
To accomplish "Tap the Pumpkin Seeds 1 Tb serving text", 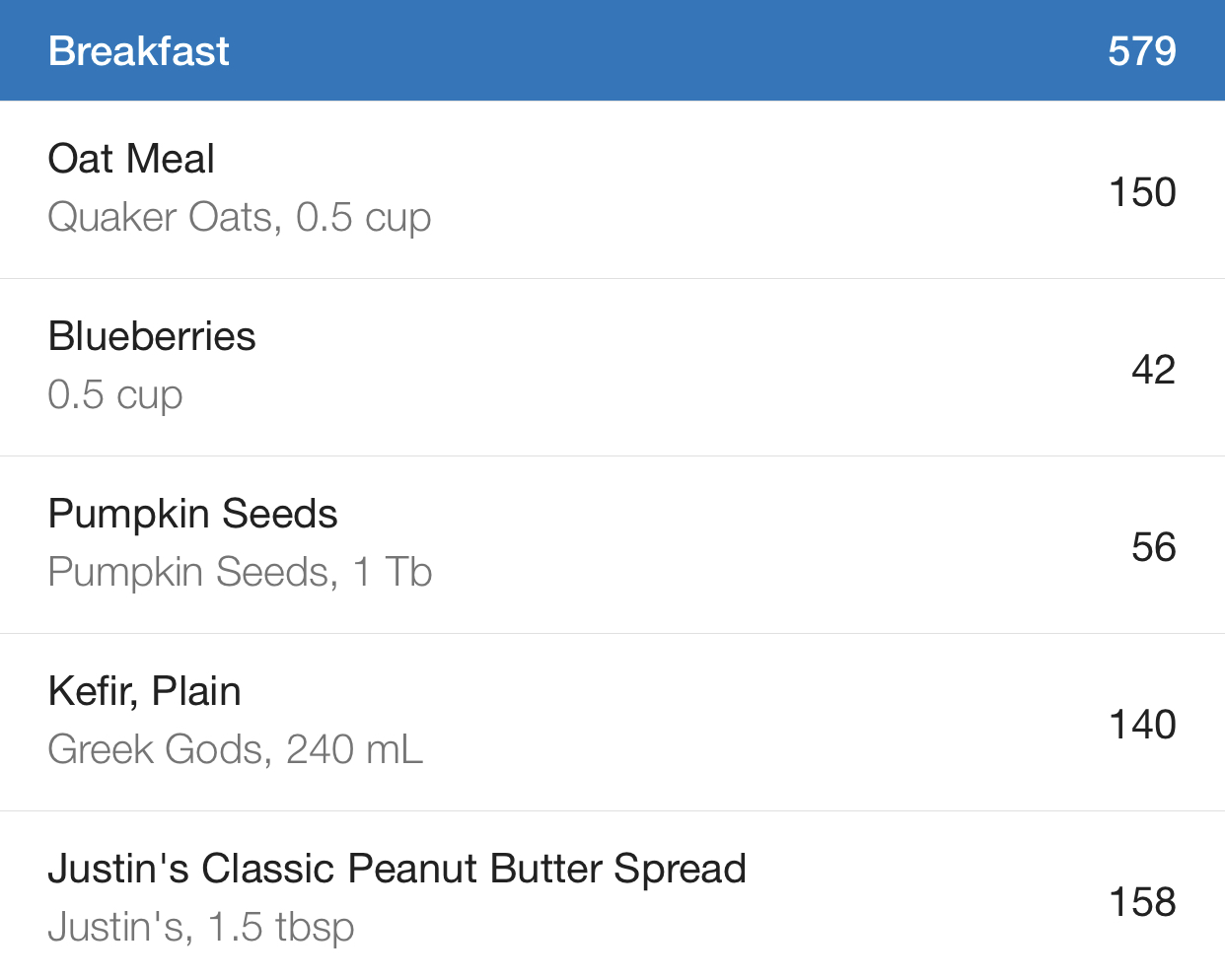I will coord(240,573).
